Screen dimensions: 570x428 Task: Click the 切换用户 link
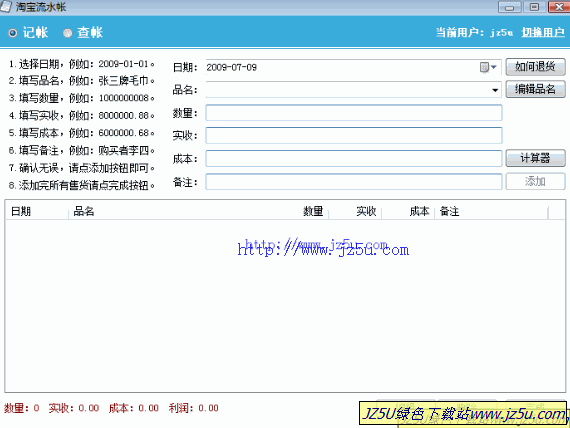point(543,33)
